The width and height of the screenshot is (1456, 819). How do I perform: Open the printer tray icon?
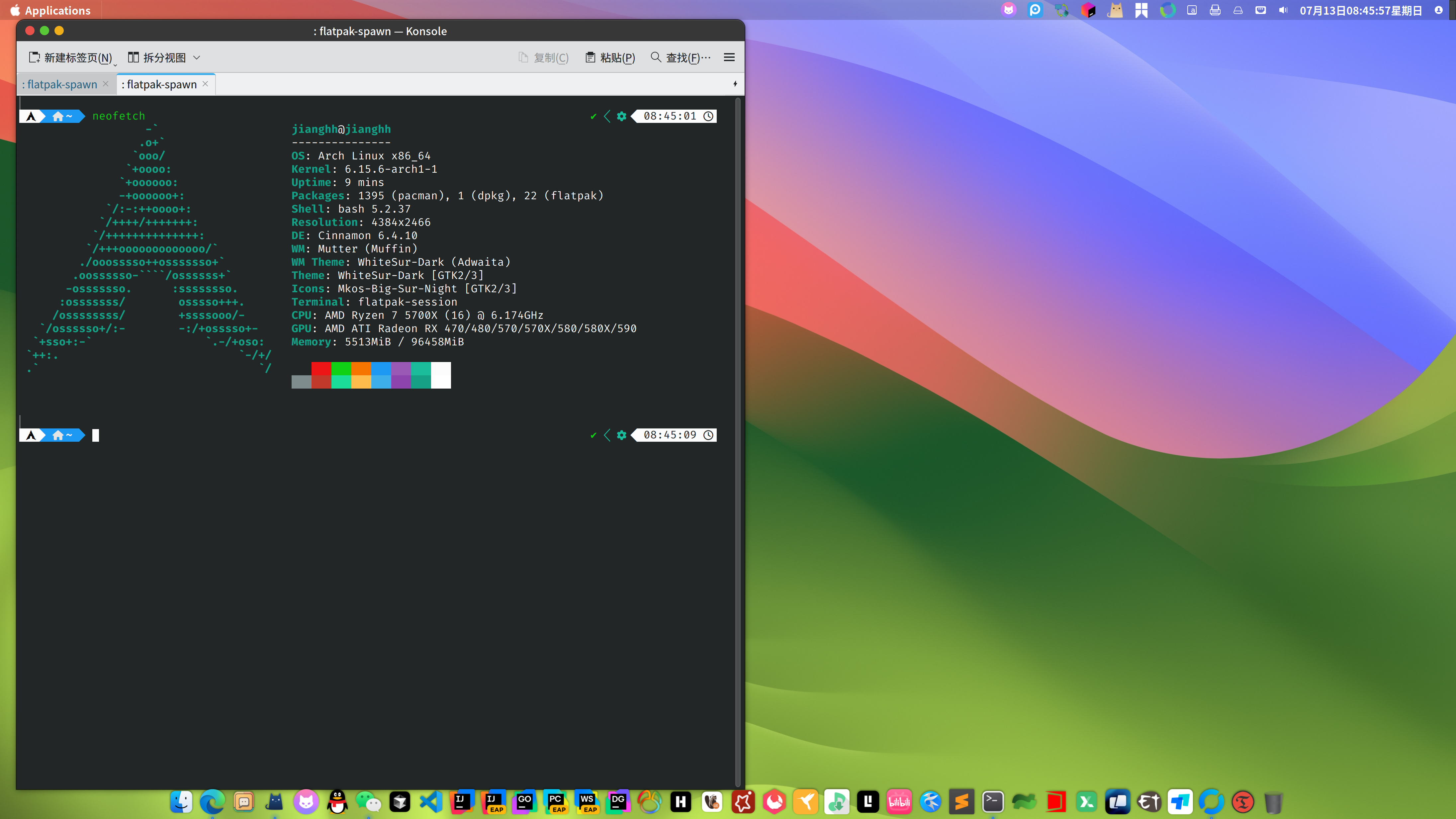[x=1215, y=10]
